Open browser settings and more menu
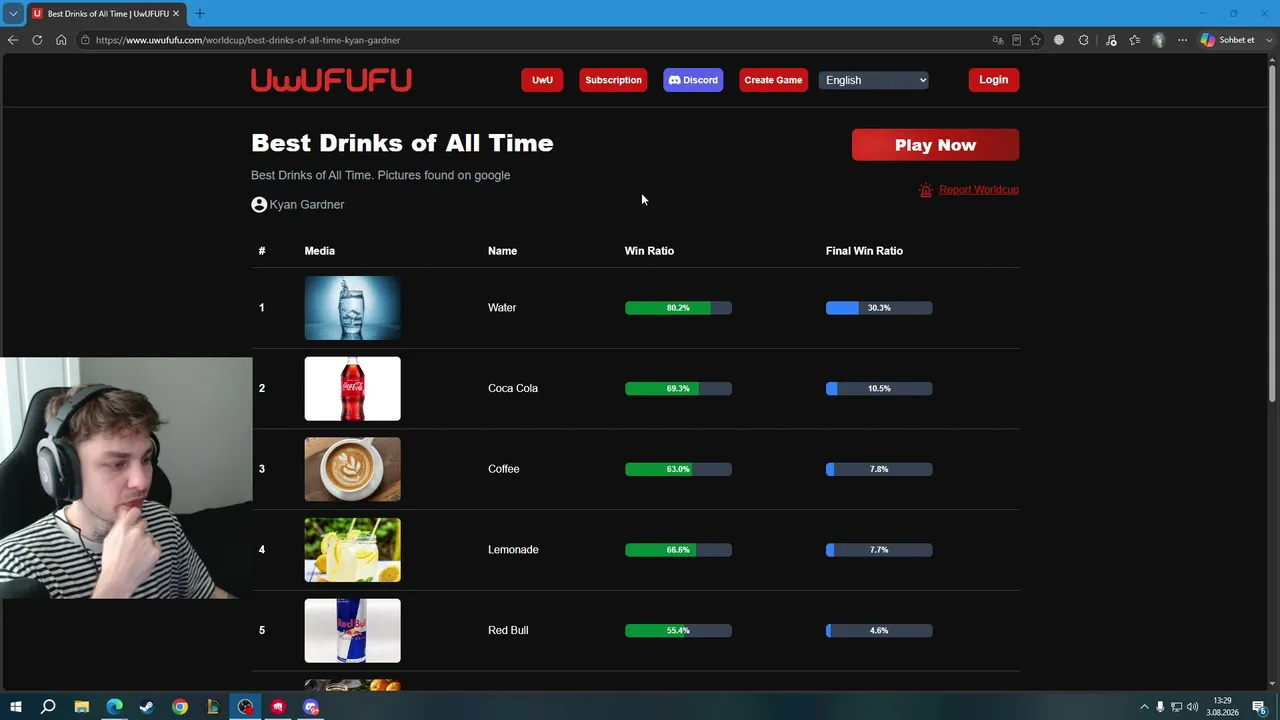Image resolution: width=1280 pixels, height=720 pixels. coord(1182,40)
